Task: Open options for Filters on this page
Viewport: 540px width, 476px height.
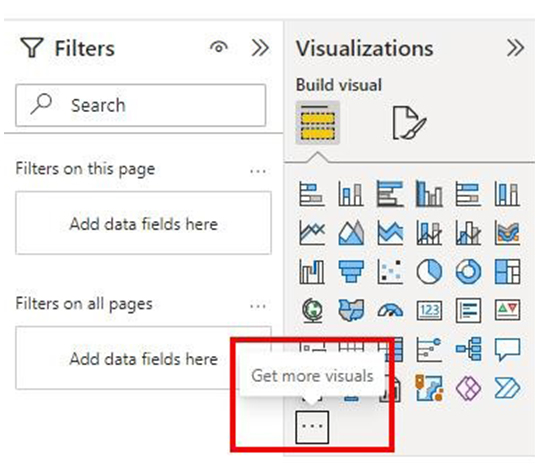Action: pos(258,170)
